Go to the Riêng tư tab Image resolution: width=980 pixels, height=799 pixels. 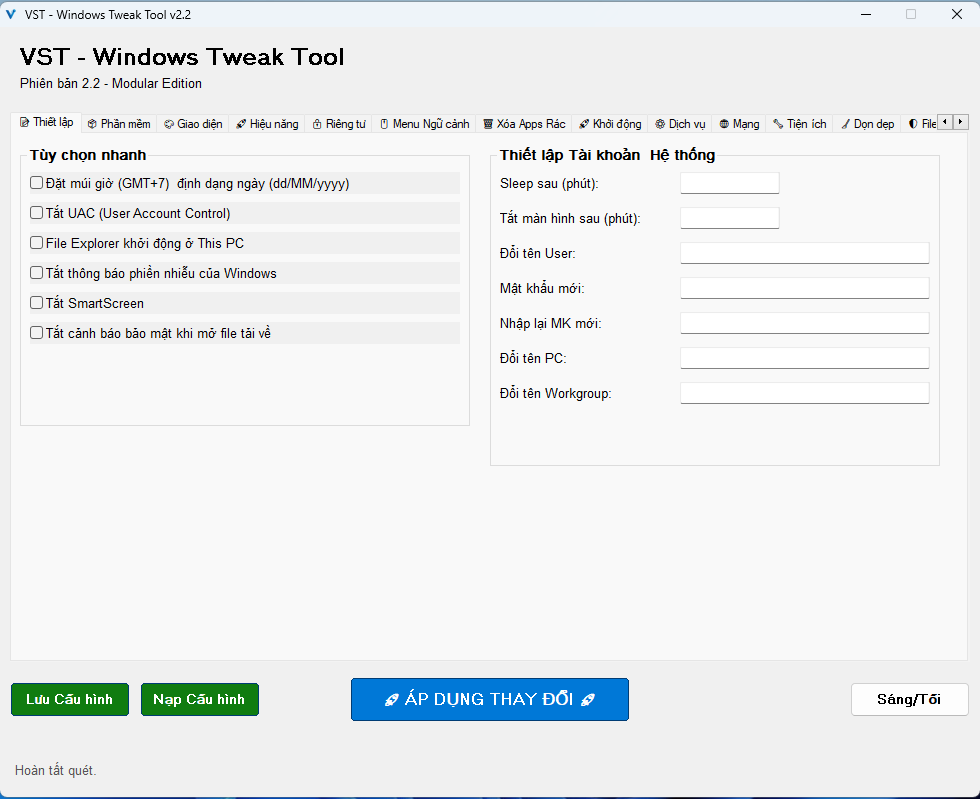tap(339, 124)
